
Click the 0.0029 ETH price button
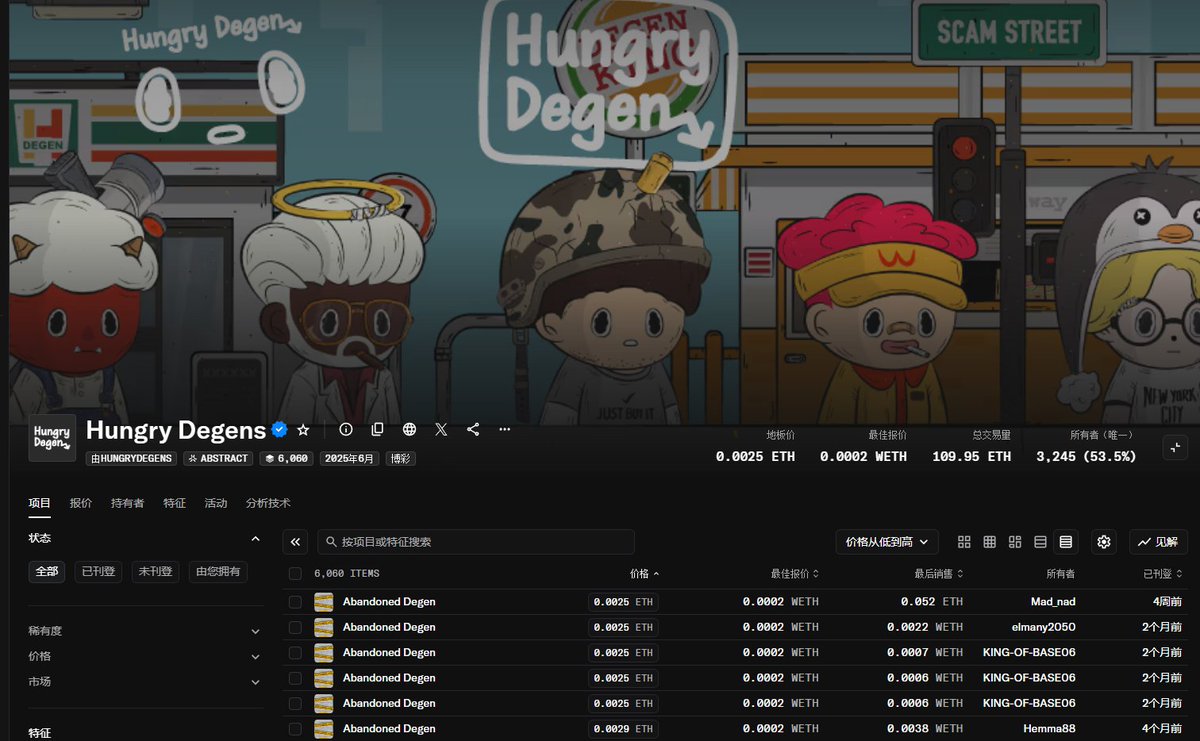tap(623, 729)
